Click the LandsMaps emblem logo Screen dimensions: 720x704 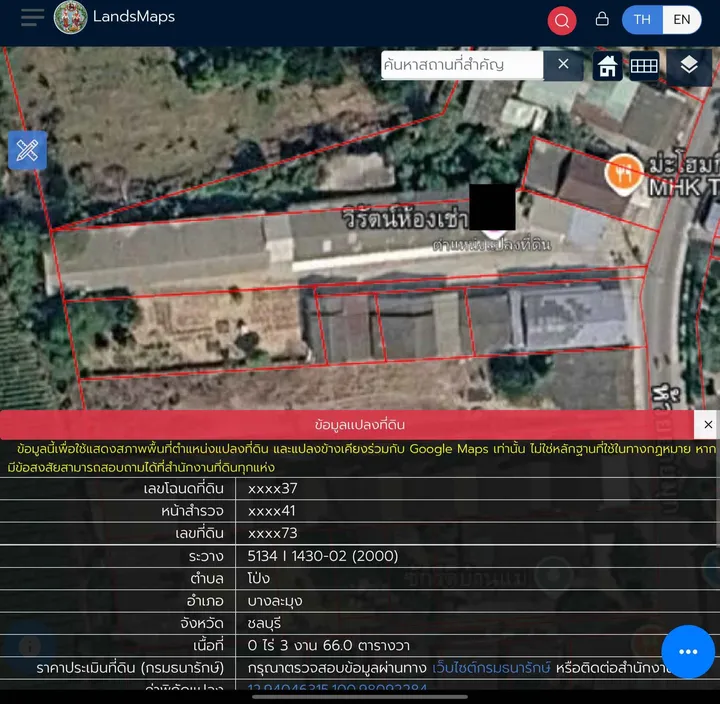[70, 17]
